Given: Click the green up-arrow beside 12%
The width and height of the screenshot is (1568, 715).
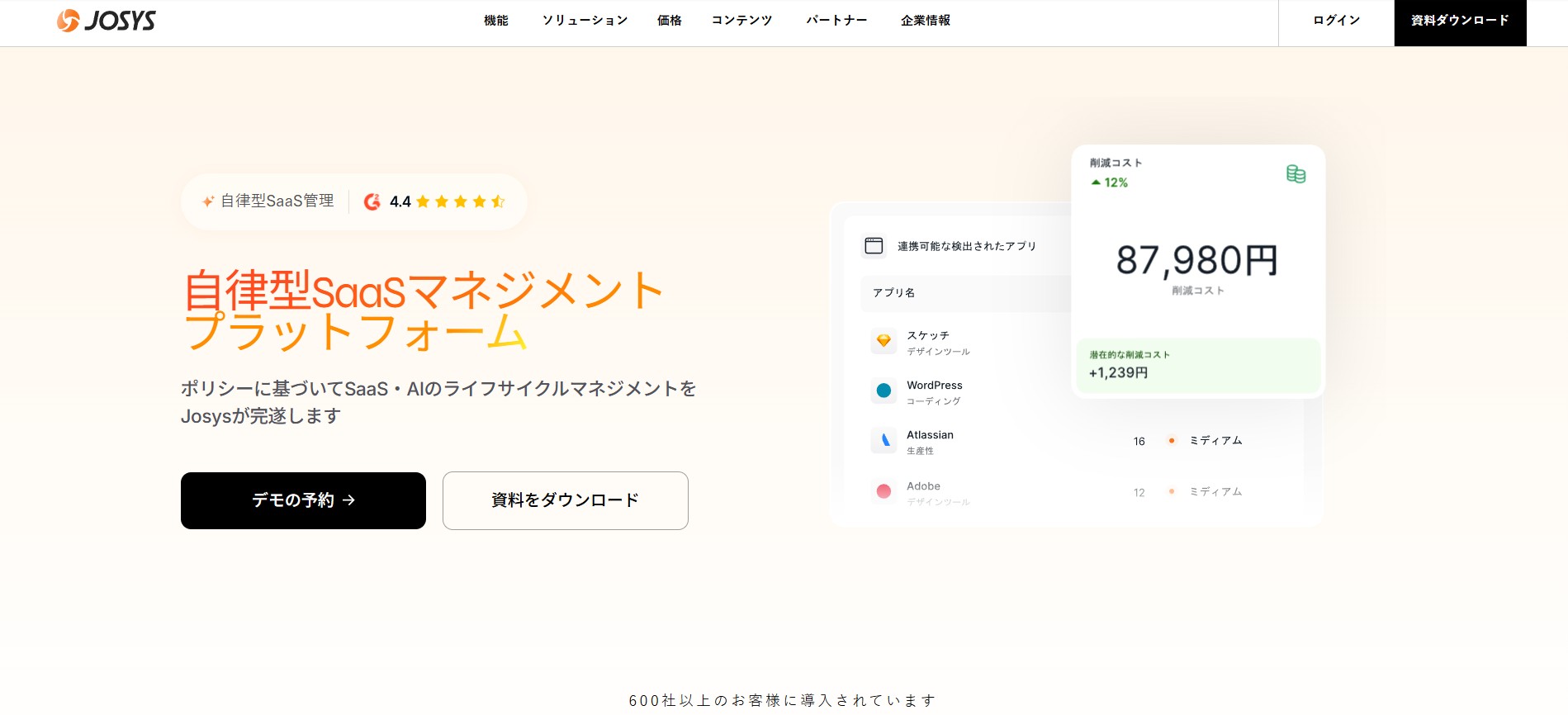Looking at the screenshot, I should [x=1096, y=182].
